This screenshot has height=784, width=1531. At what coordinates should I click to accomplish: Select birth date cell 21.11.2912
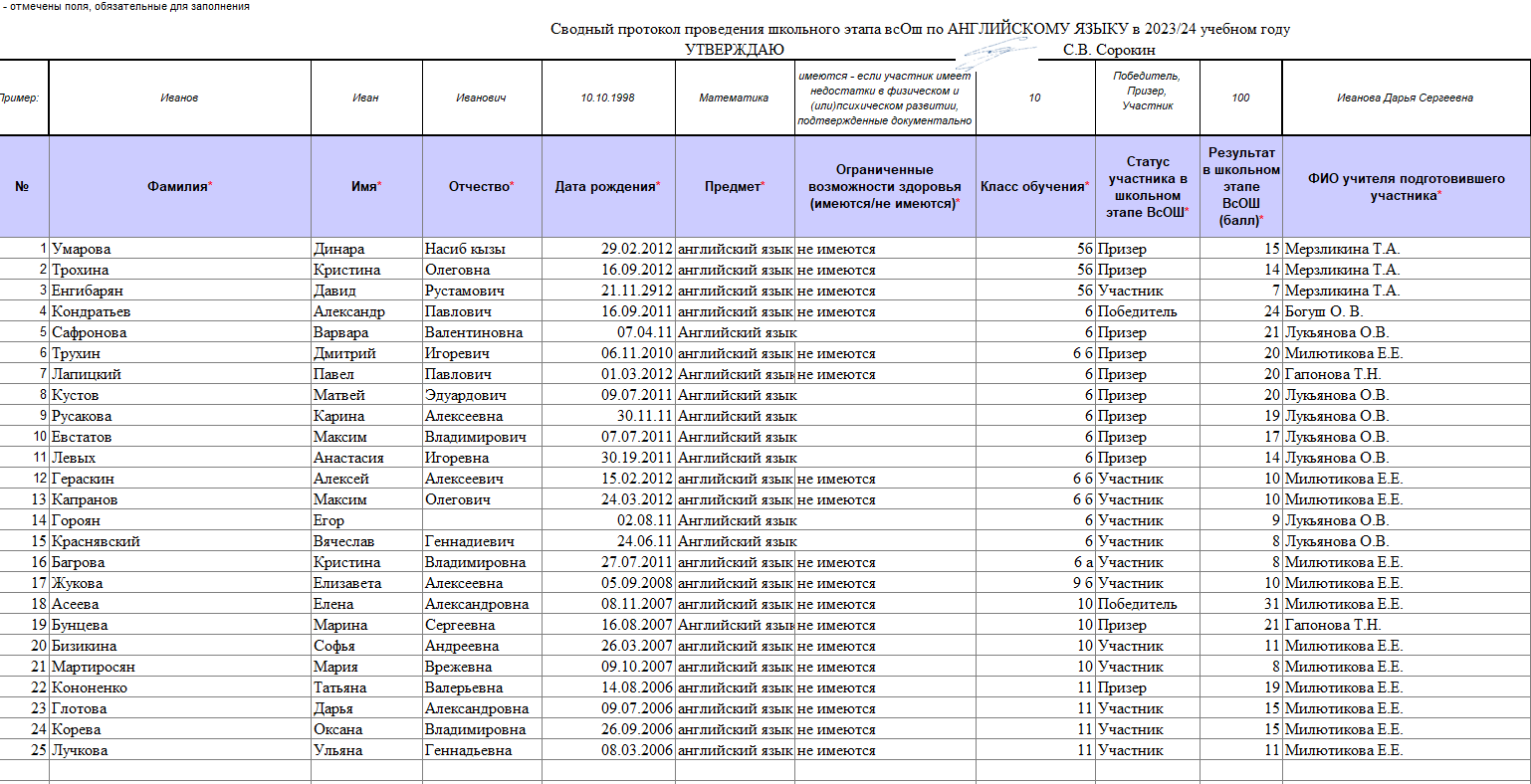coord(608,291)
